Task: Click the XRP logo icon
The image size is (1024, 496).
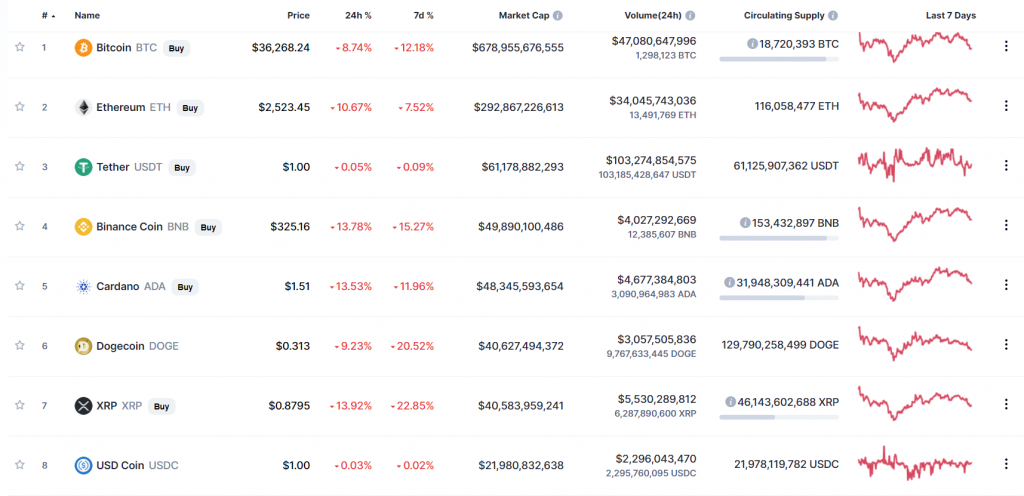Action: pos(83,406)
